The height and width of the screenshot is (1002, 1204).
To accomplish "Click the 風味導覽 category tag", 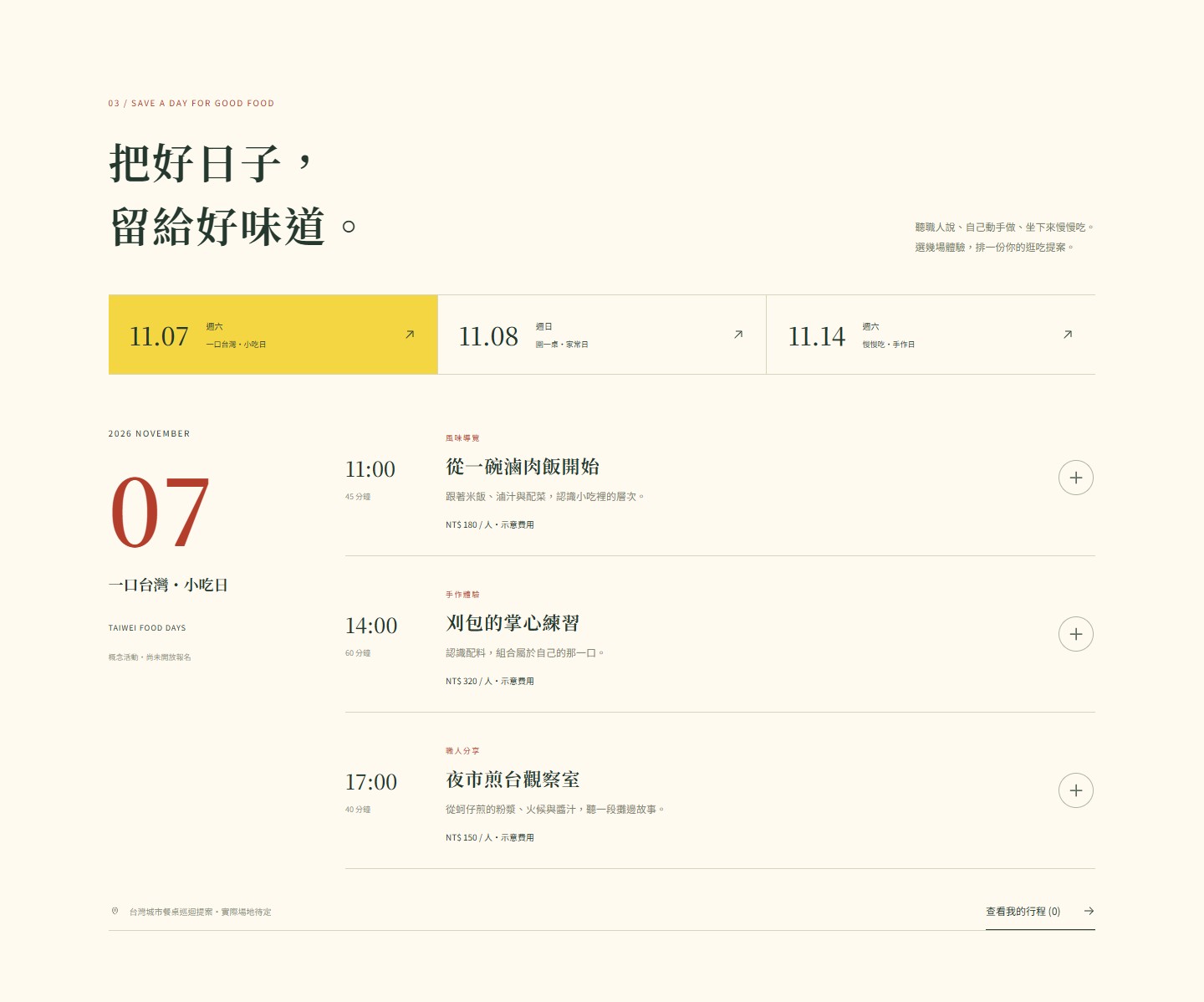I will [x=462, y=438].
